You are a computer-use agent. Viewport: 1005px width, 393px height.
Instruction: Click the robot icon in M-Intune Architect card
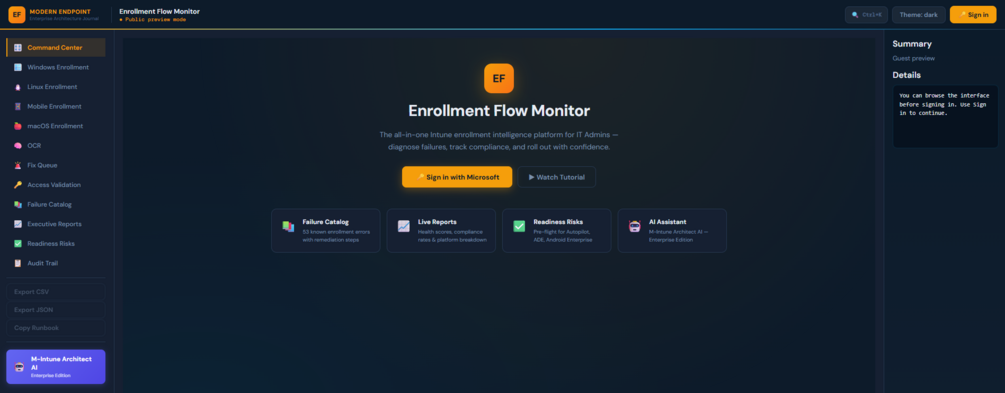(x=19, y=367)
